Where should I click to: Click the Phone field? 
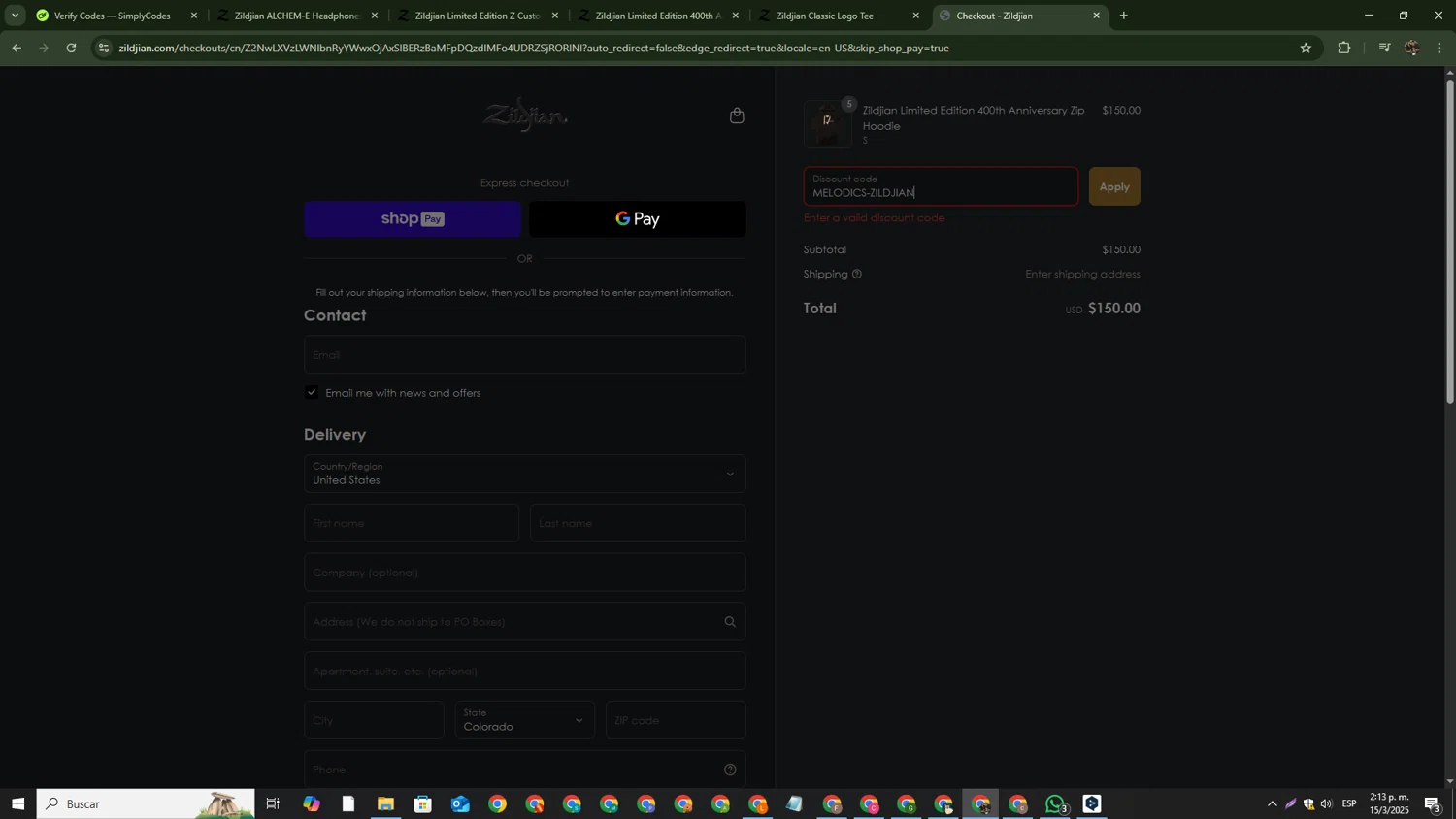click(x=525, y=770)
